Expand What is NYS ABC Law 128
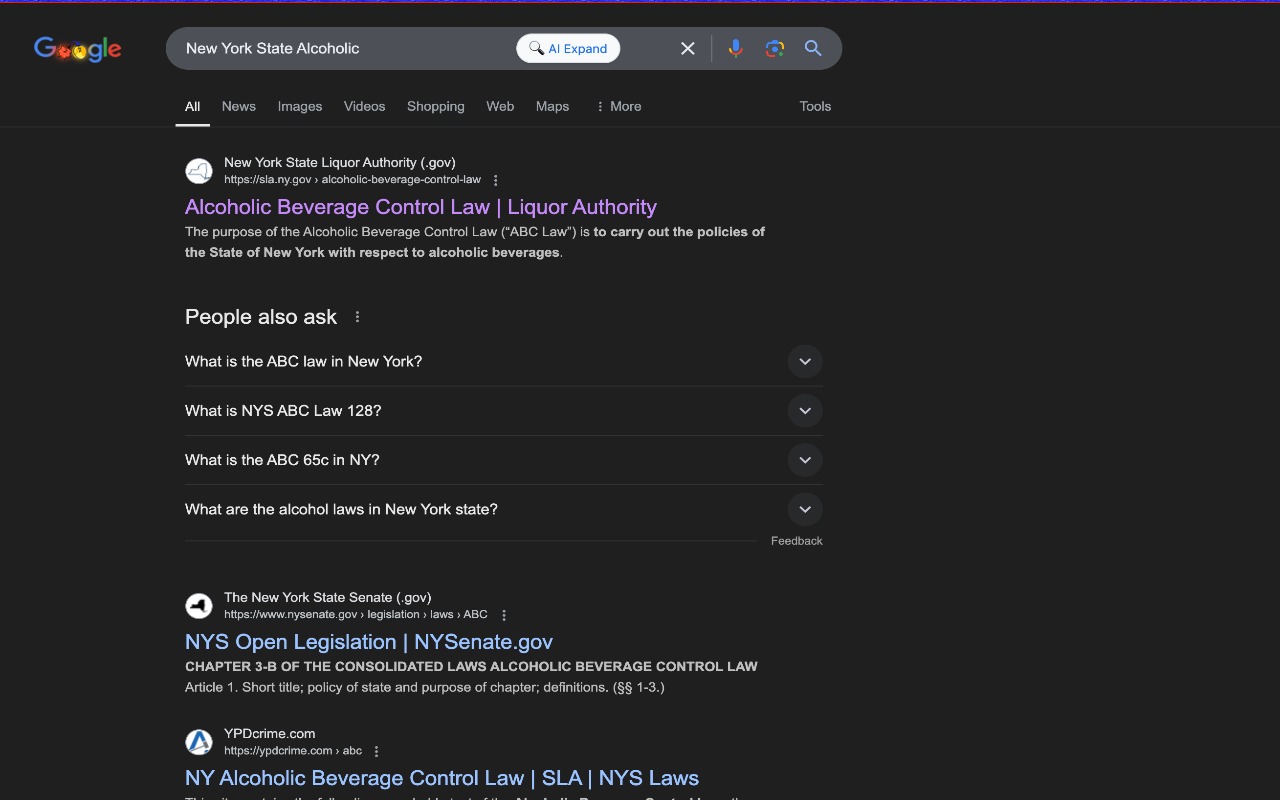 504,410
